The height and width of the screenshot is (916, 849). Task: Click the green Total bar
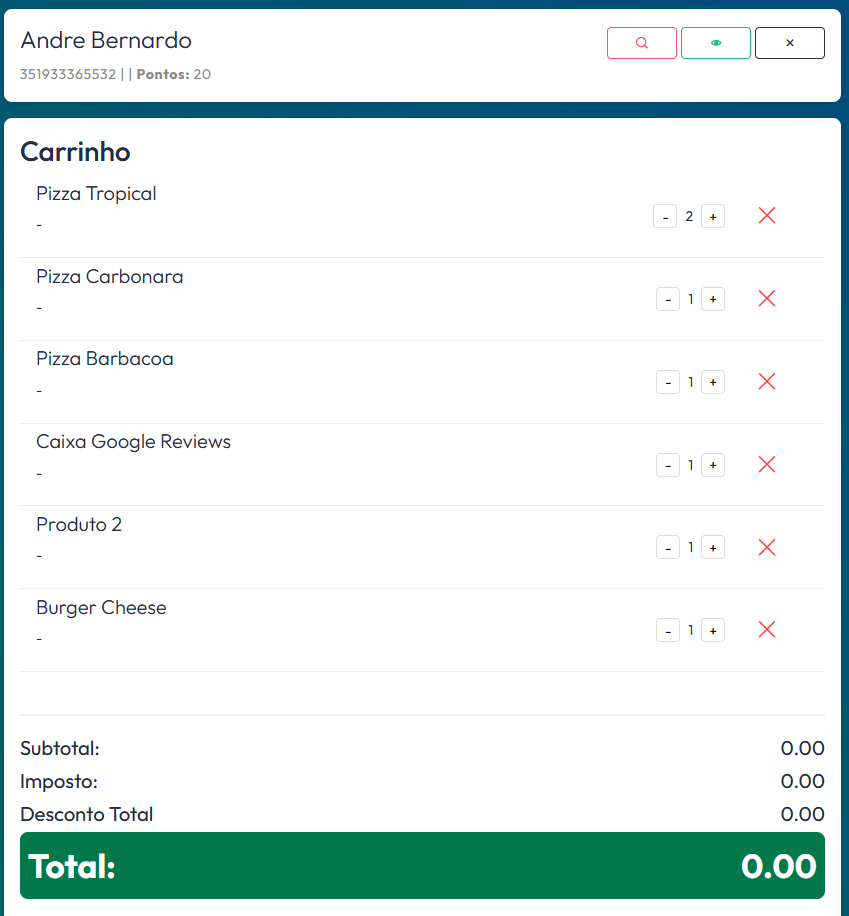(x=422, y=865)
